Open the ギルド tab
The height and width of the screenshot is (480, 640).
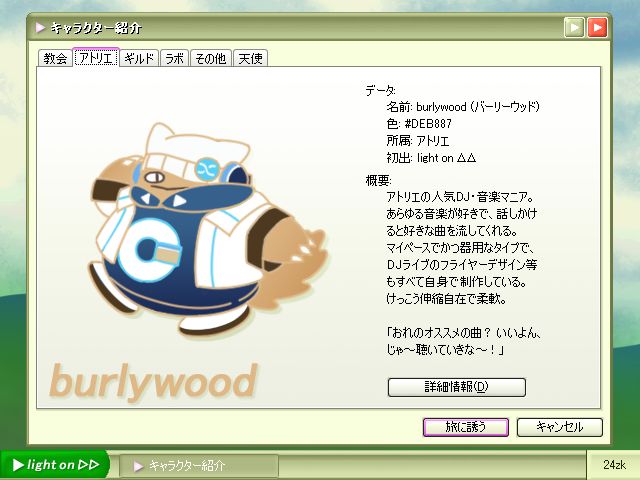point(139,58)
